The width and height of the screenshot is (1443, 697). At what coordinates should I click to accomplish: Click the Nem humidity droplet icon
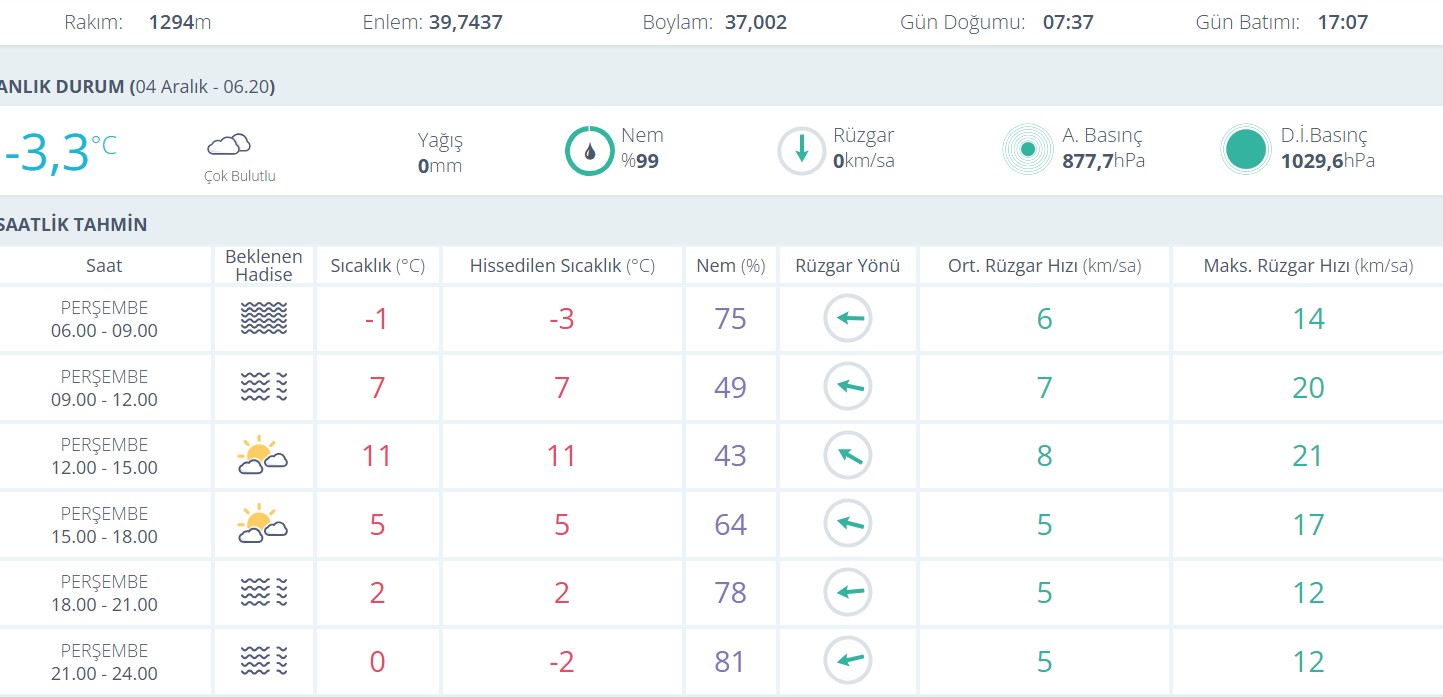tap(589, 151)
